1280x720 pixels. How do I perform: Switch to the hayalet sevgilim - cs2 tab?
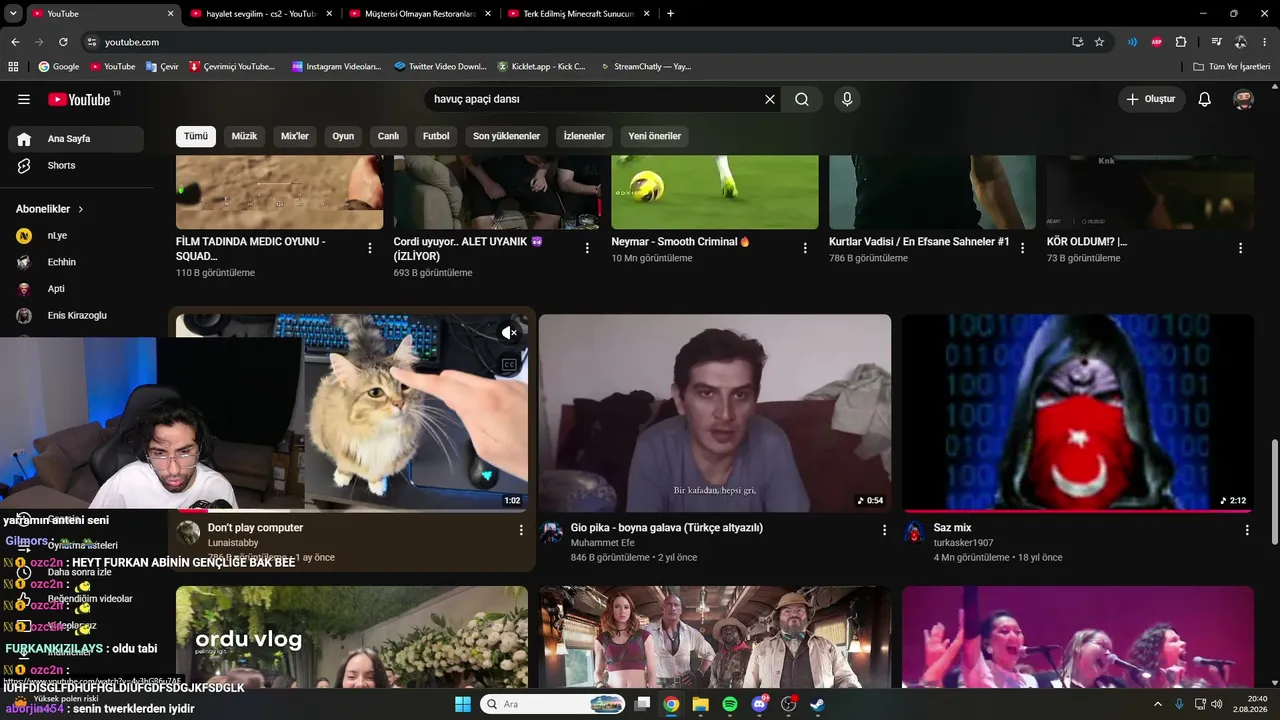click(x=261, y=14)
